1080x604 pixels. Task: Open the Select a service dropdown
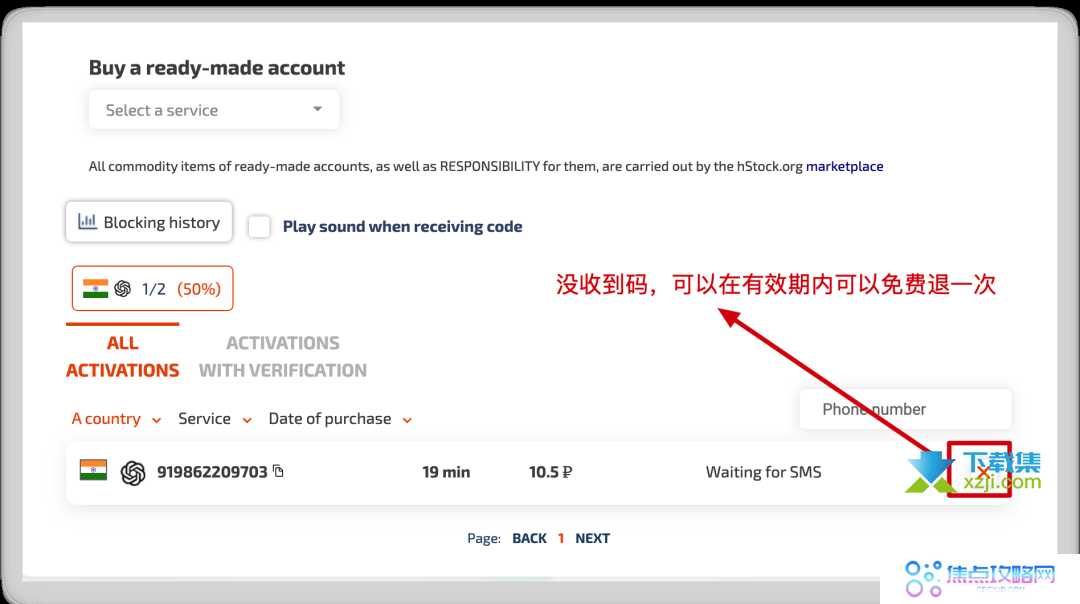click(213, 109)
